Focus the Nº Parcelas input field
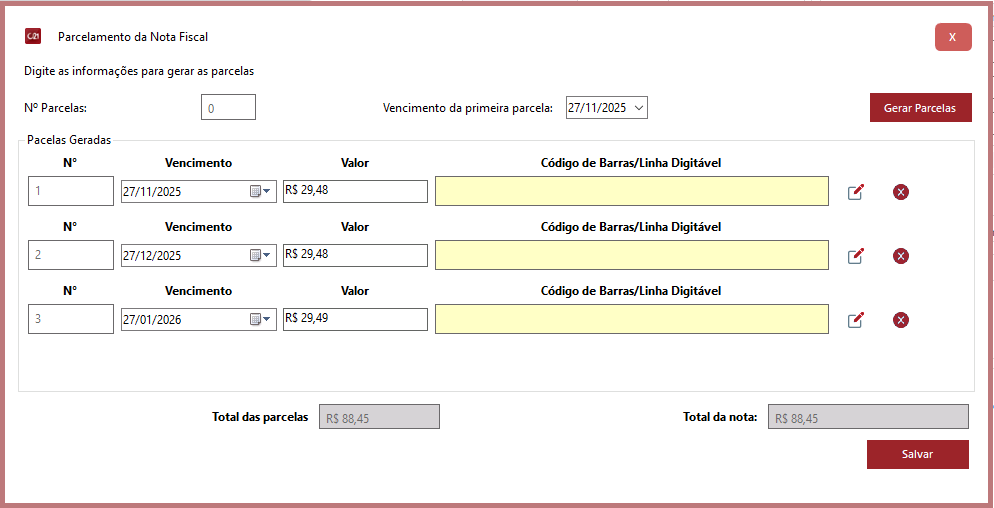This screenshot has width=994, height=508. coord(228,107)
